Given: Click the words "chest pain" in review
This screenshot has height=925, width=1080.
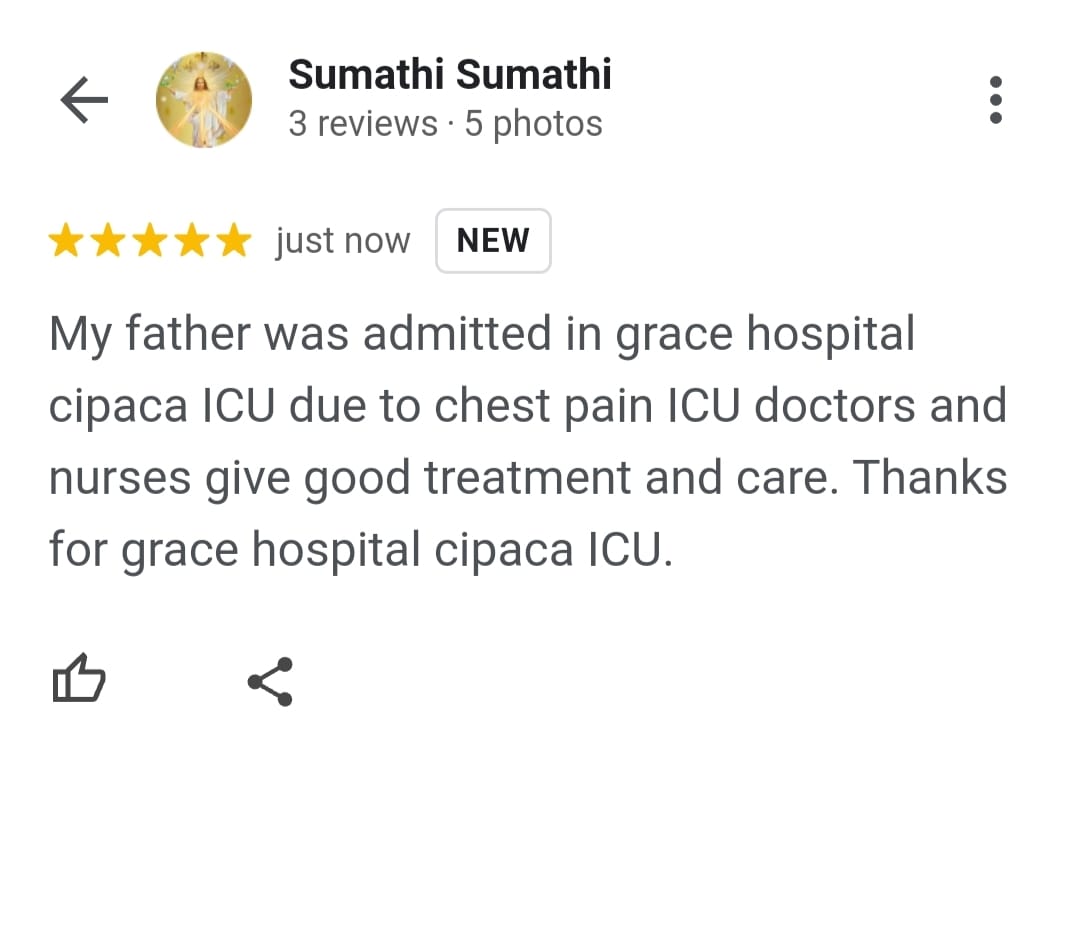Looking at the screenshot, I should [557, 406].
